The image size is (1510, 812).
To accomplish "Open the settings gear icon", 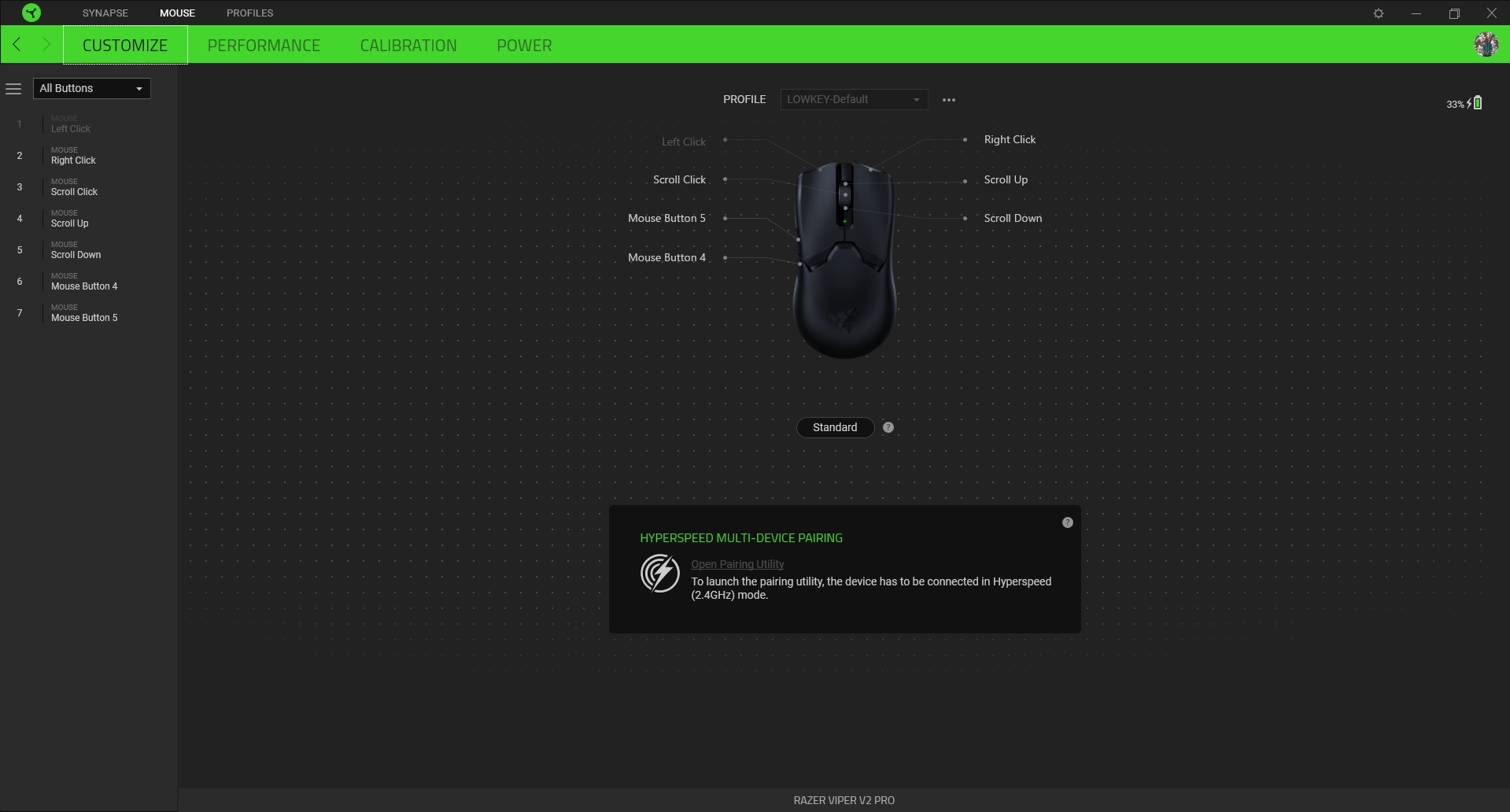I will click(x=1379, y=13).
